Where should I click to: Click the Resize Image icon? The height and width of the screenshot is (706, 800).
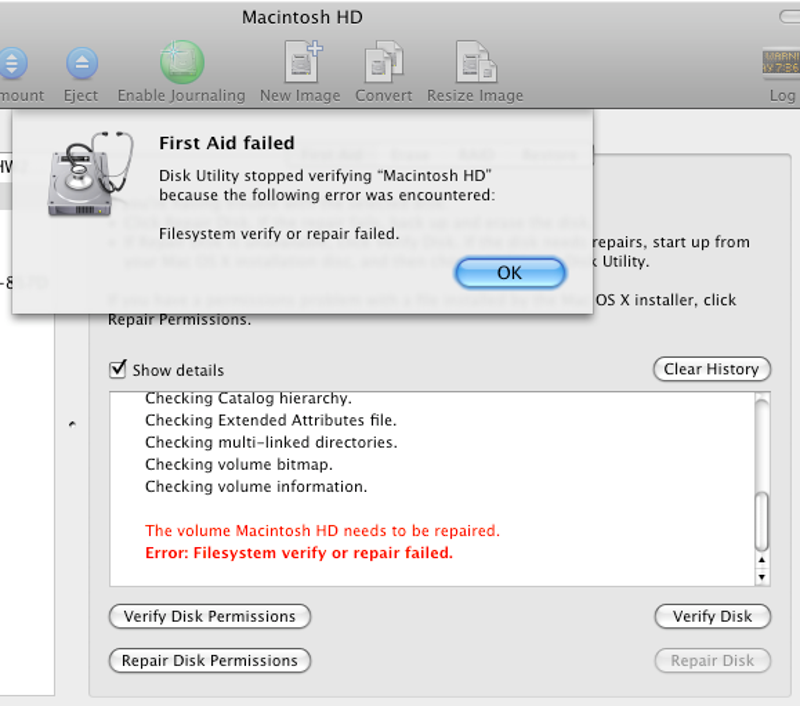[x=476, y=61]
